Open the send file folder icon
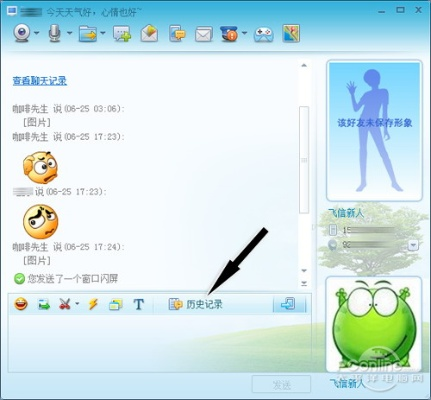This screenshot has height=400, width=431. pos(88,33)
